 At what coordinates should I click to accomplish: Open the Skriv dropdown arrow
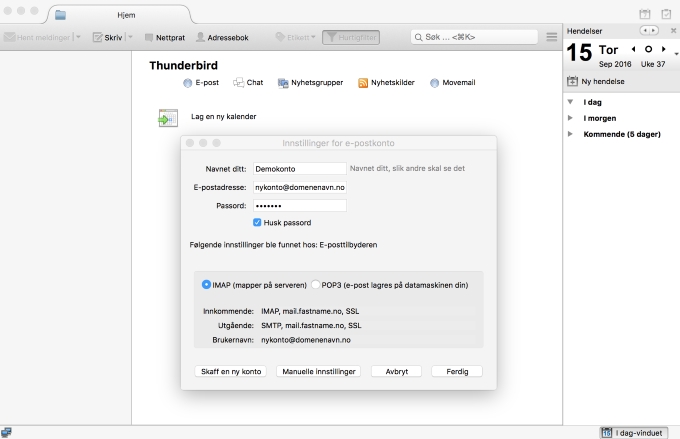pos(130,37)
